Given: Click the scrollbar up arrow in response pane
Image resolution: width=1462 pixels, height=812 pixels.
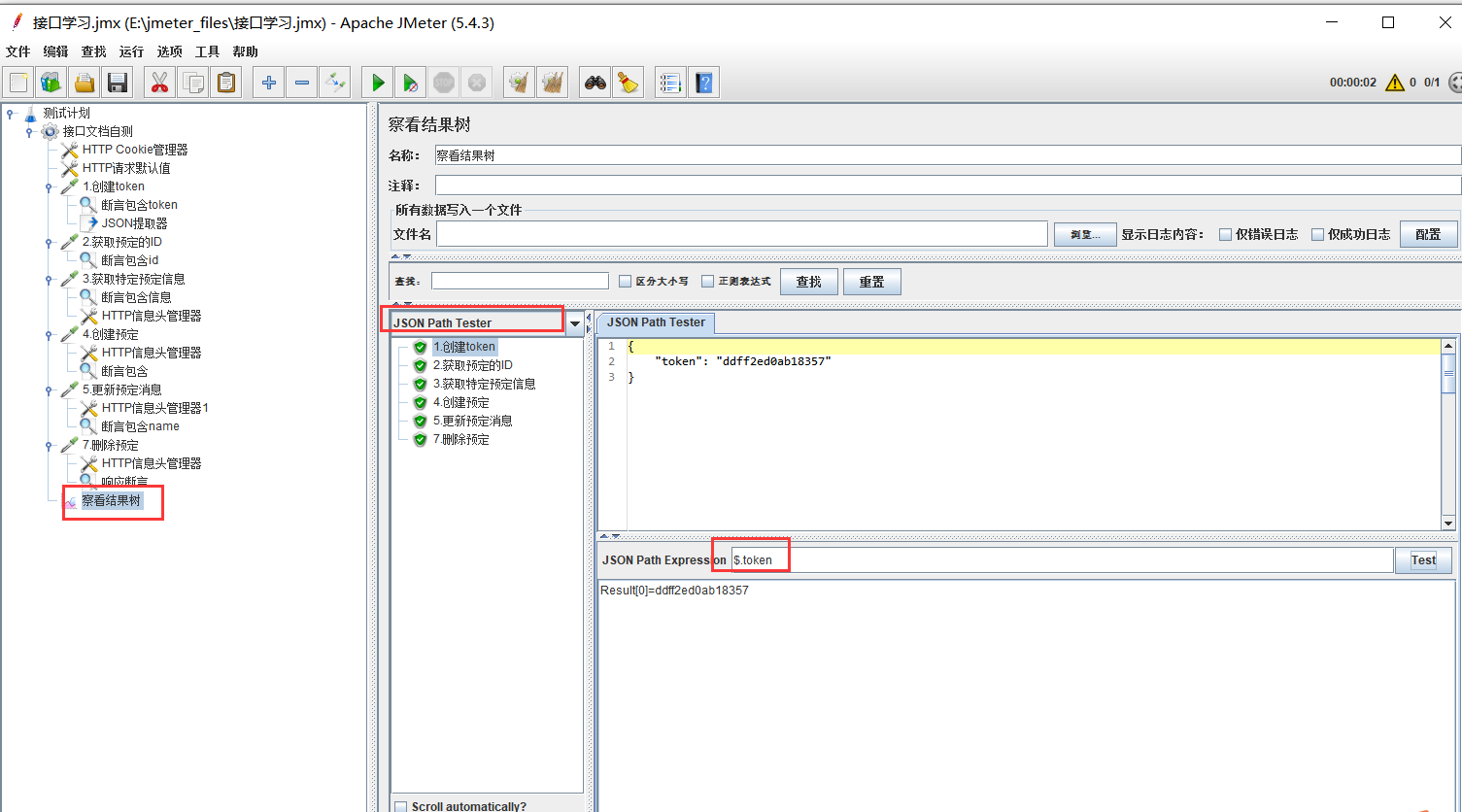Looking at the screenshot, I should [x=1448, y=346].
